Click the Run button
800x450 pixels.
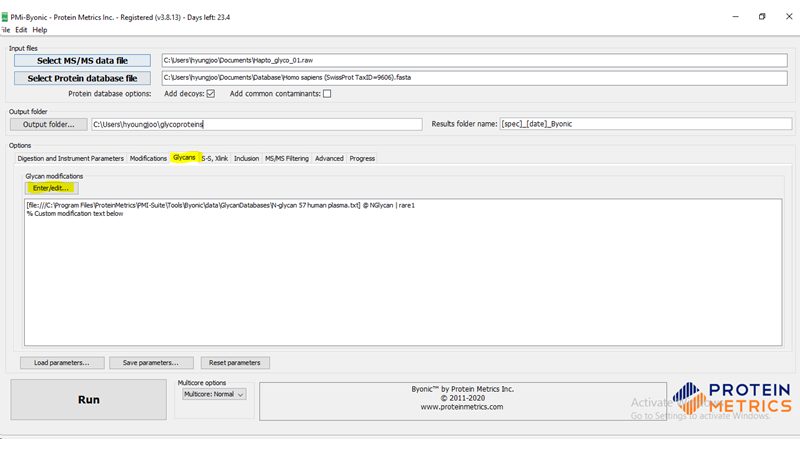coord(89,399)
